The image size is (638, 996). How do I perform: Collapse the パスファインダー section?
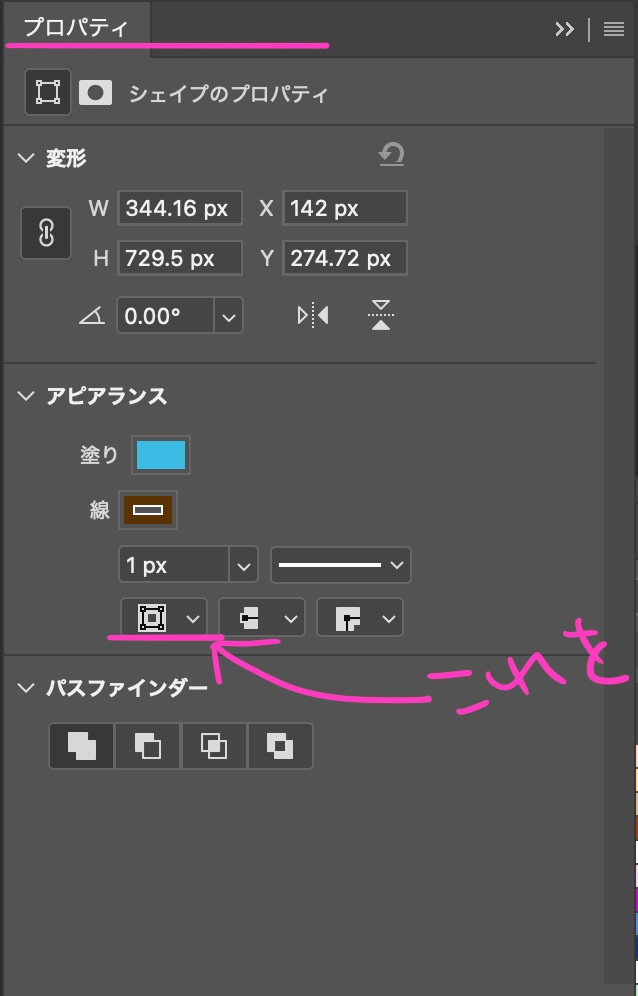coord(25,687)
